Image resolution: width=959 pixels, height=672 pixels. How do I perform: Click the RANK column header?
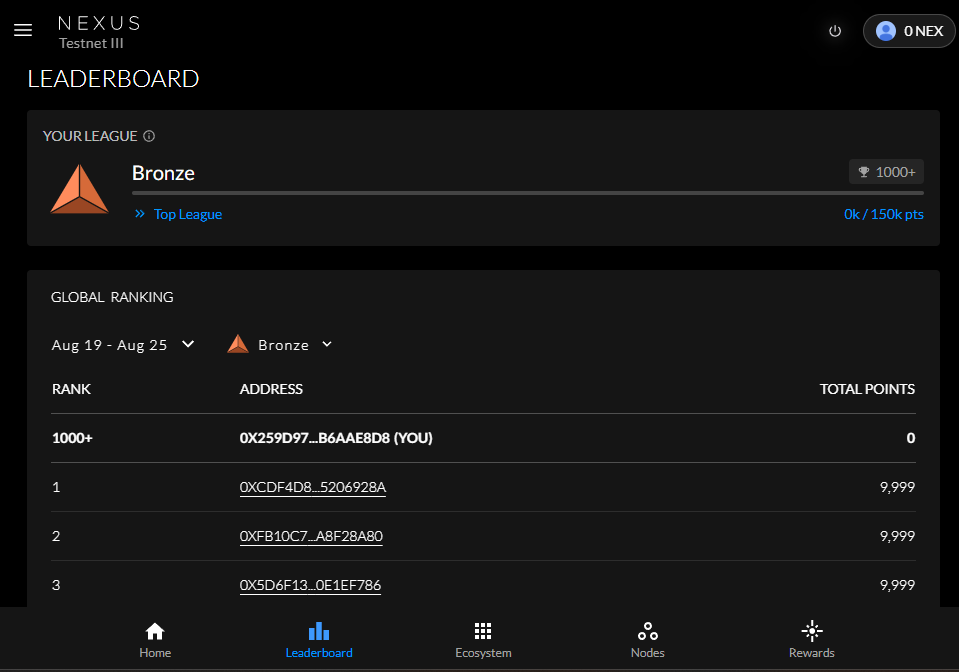71,389
